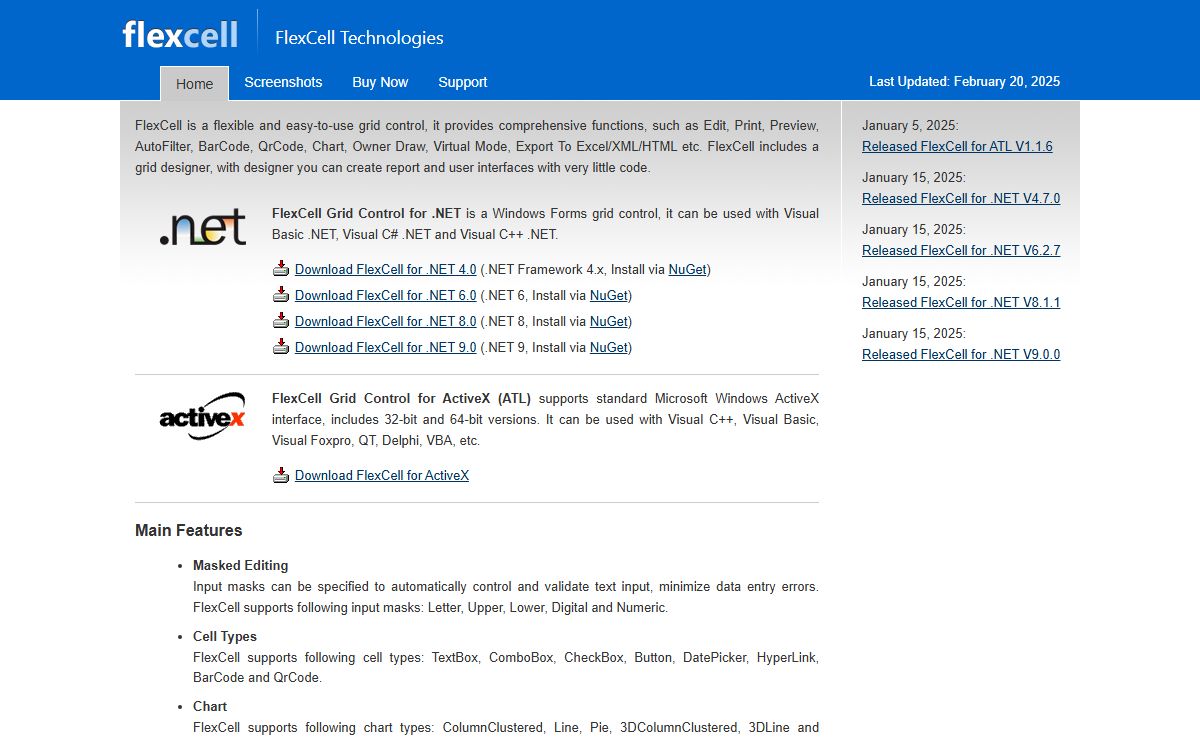Click the .NET logo image
The width and height of the screenshot is (1200, 740).
point(203,228)
